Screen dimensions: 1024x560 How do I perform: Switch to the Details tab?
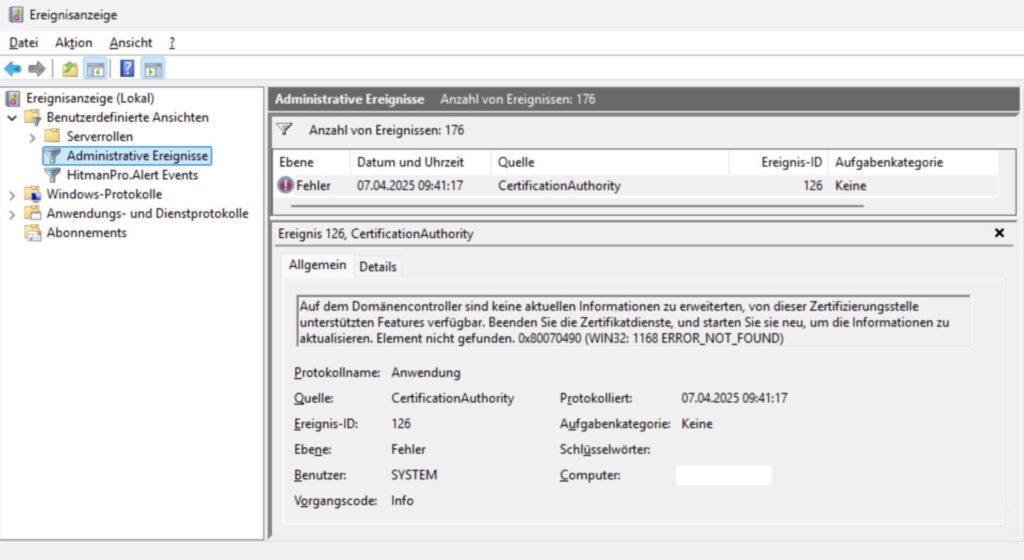377,266
